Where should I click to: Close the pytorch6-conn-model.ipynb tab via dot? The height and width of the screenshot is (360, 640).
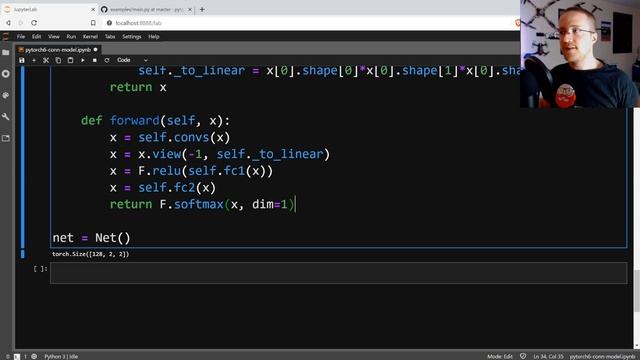pyautogui.click(x=96, y=50)
